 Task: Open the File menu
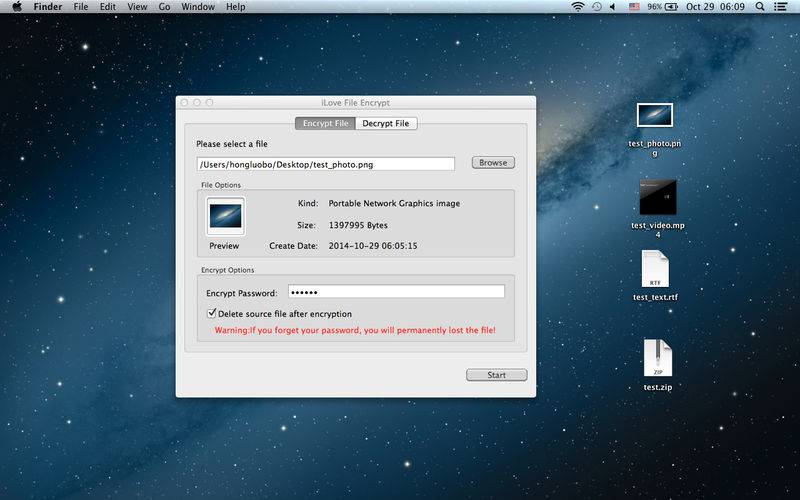coord(81,7)
